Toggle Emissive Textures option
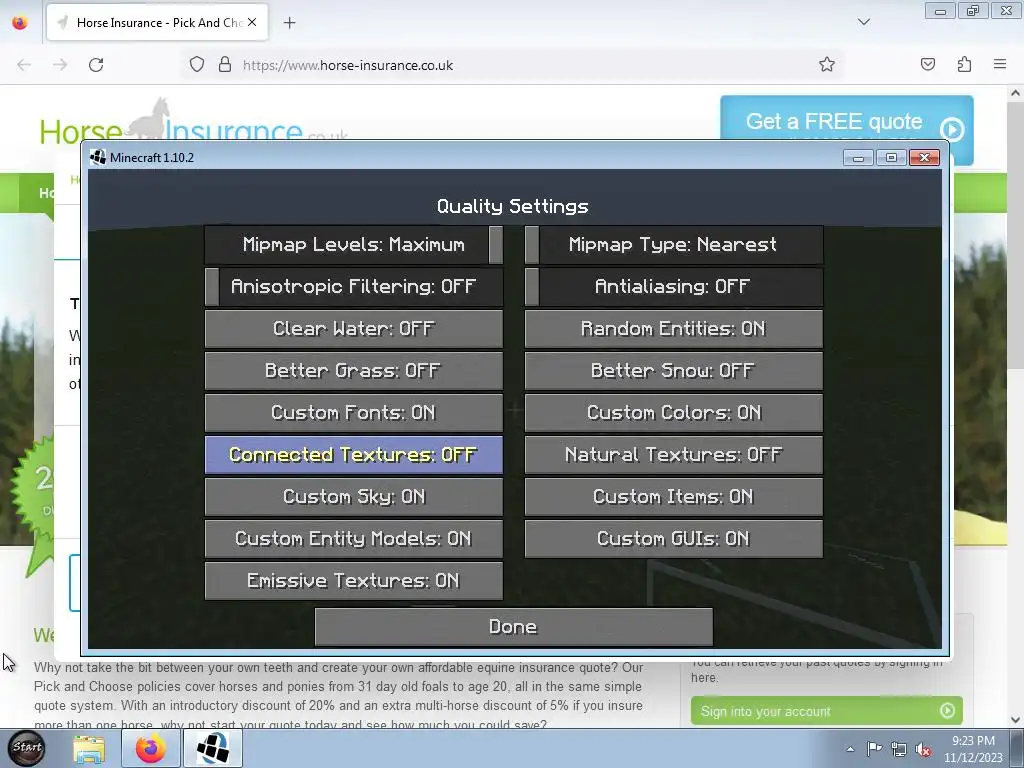This screenshot has width=1024, height=768. tap(353, 581)
